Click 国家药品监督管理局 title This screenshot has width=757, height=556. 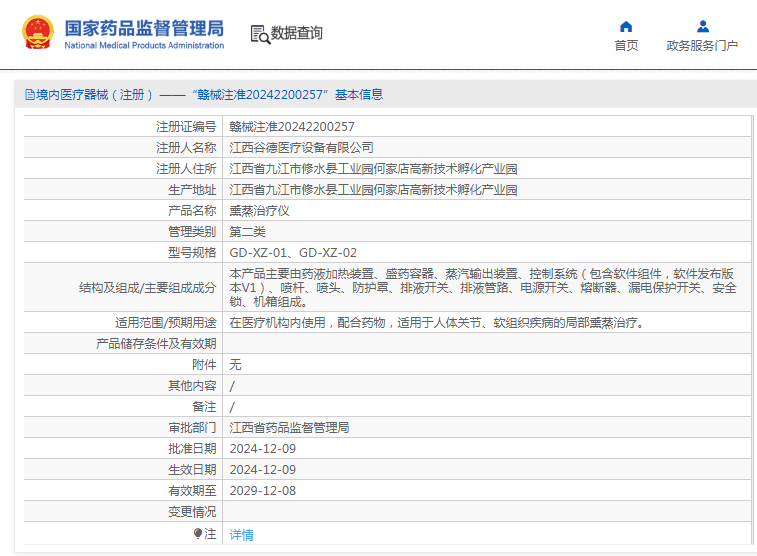(x=144, y=28)
